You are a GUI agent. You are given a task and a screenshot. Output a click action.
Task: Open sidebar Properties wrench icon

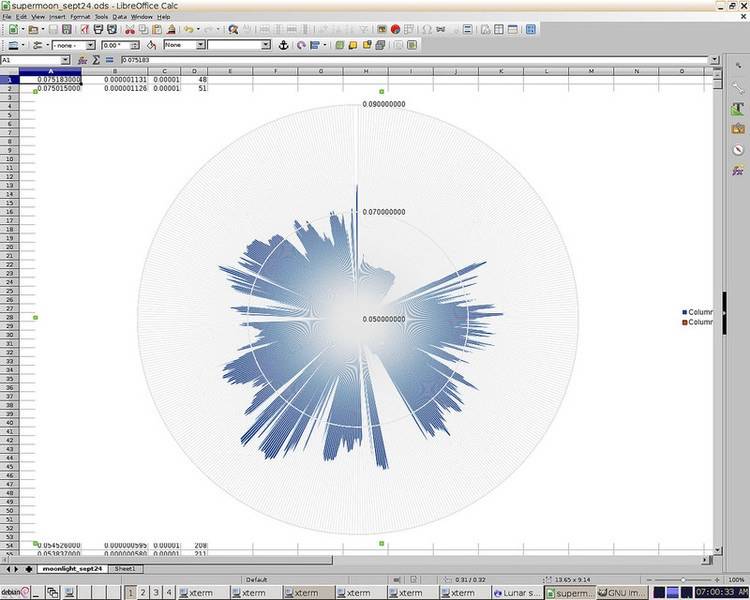[738, 88]
